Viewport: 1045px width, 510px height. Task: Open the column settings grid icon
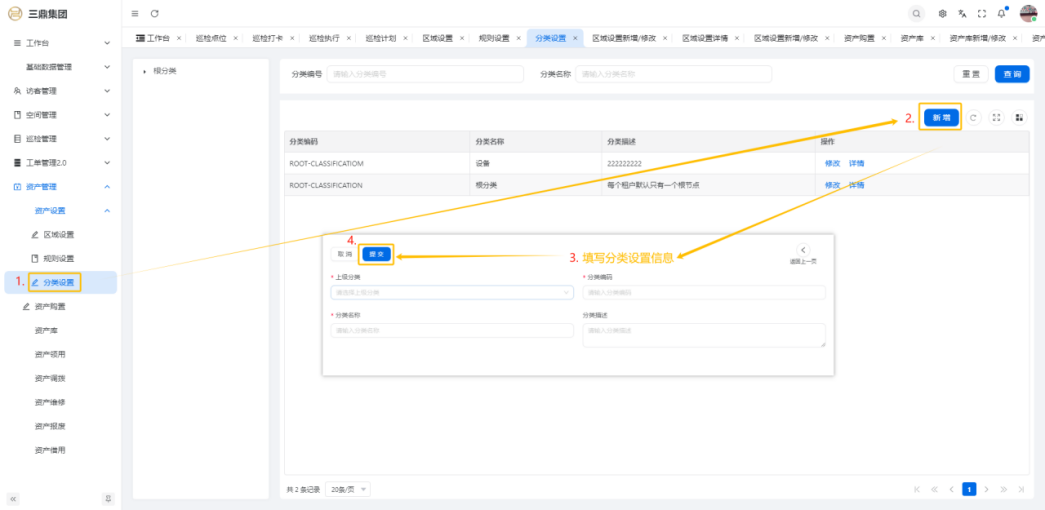click(x=1020, y=117)
